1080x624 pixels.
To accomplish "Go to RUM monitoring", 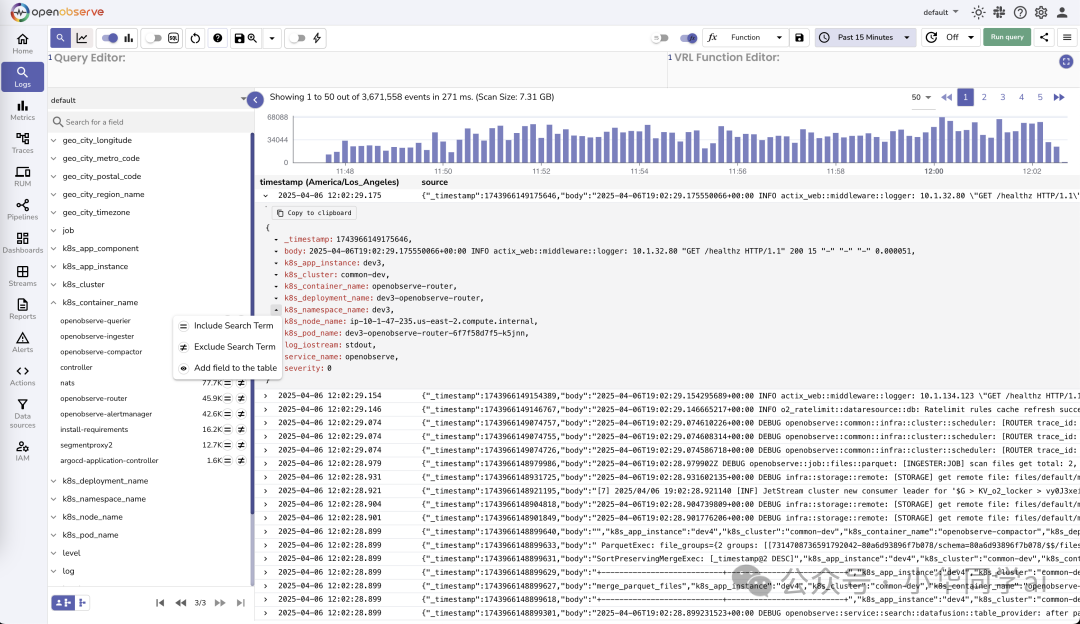I will tap(23, 176).
